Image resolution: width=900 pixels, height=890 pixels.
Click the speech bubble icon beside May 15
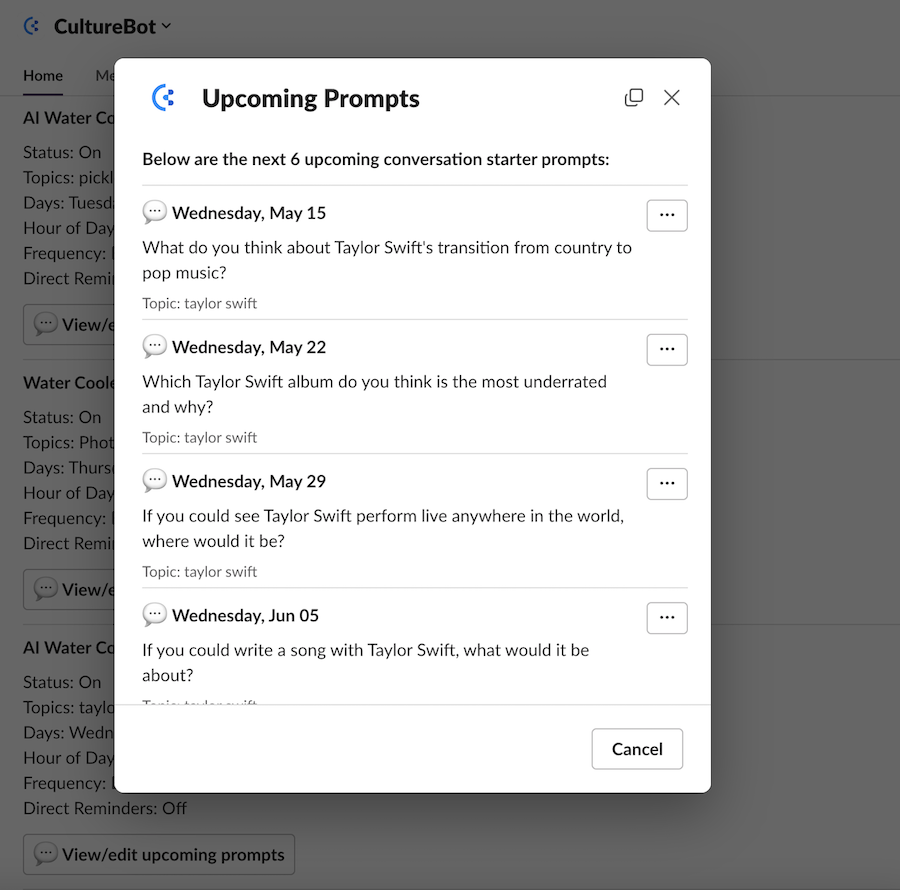click(154, 212)
